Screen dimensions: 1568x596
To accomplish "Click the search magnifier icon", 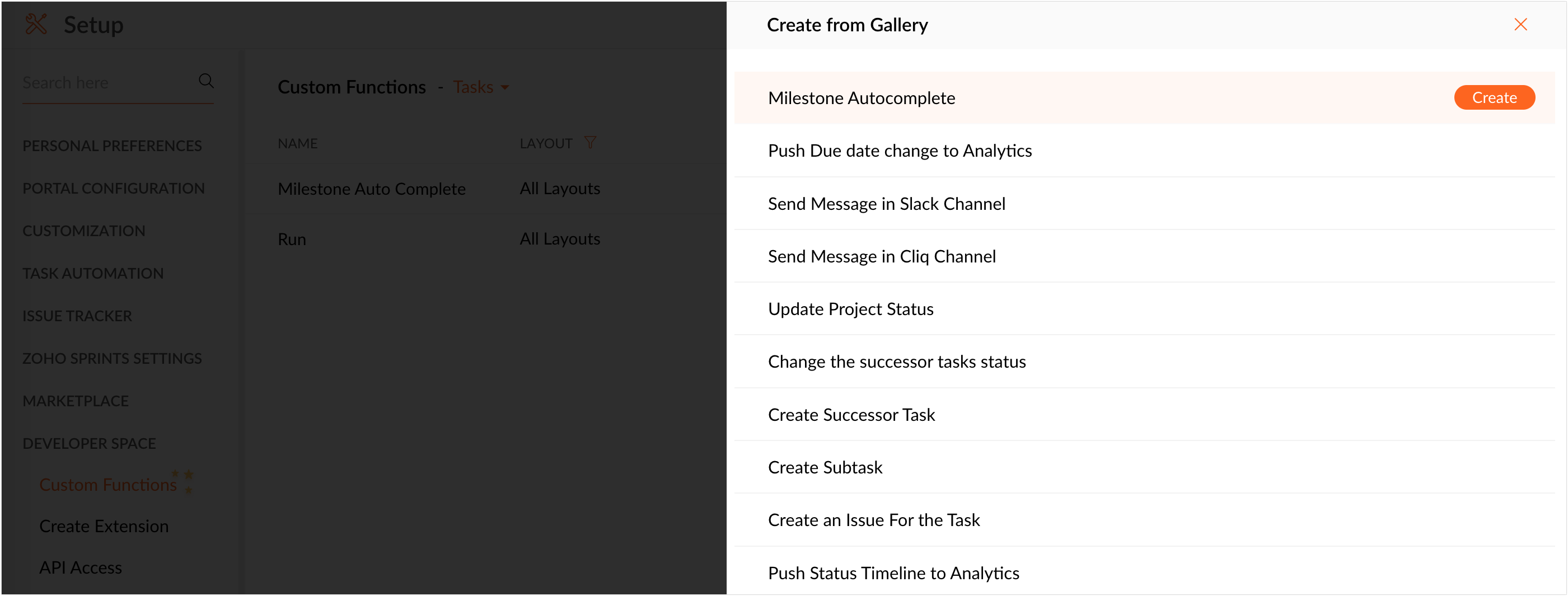I will (x=207, y=81).
